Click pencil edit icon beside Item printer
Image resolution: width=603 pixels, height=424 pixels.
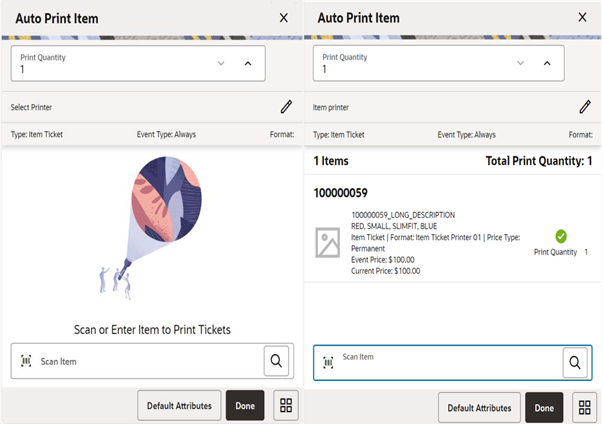[585, 106]
